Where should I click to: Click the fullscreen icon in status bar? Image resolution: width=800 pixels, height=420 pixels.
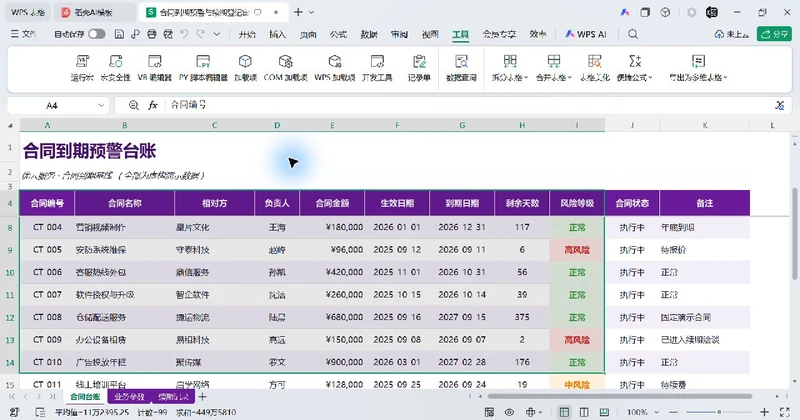(785, 412)
